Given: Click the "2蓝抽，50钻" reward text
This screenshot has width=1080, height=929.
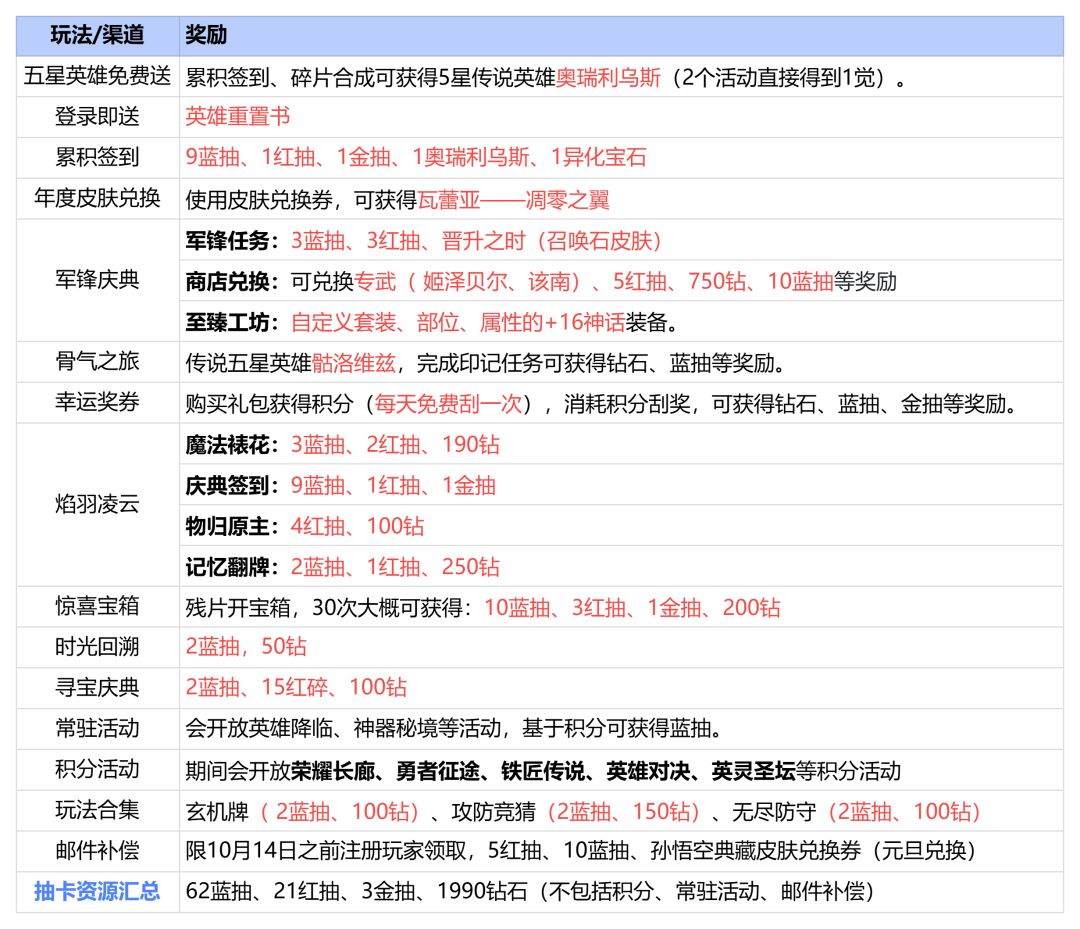Looking at the screenshot, I should [x=246, y=647].
